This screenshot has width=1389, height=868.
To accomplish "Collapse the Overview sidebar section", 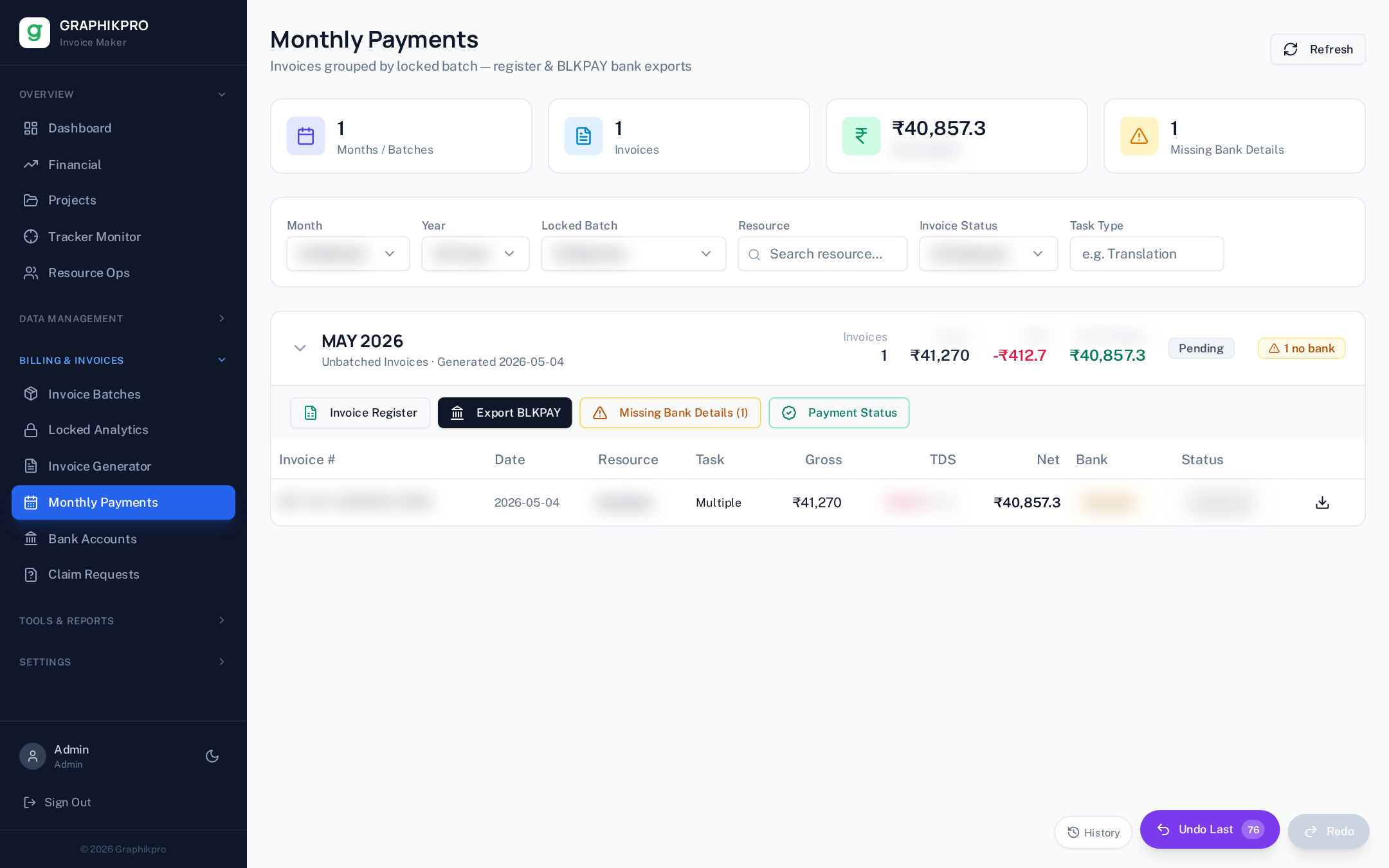I will point(123,95).
